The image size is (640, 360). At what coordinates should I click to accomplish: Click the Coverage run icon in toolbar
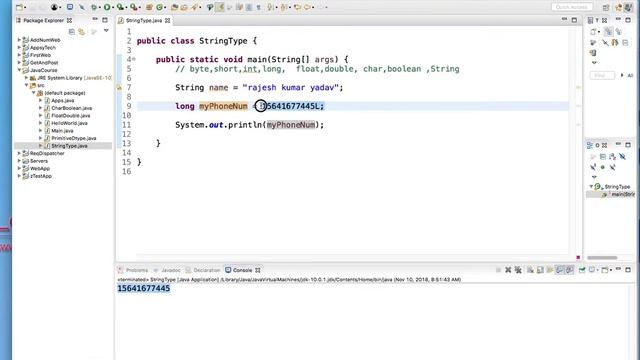[120, 7]
